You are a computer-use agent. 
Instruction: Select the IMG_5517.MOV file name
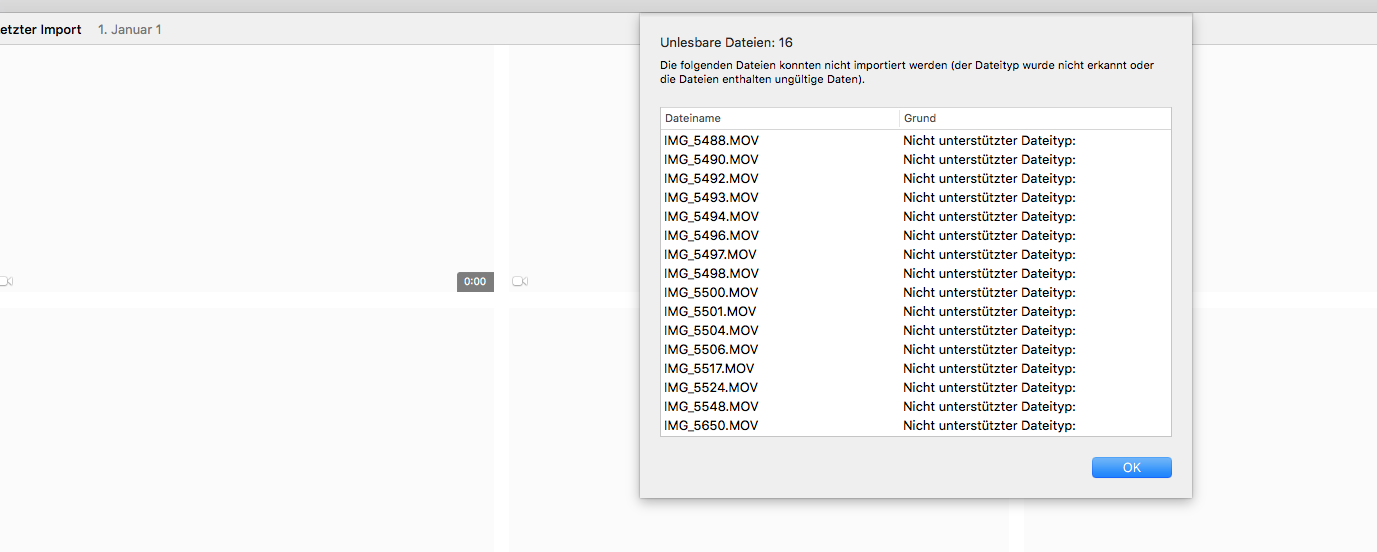(709, 368)
